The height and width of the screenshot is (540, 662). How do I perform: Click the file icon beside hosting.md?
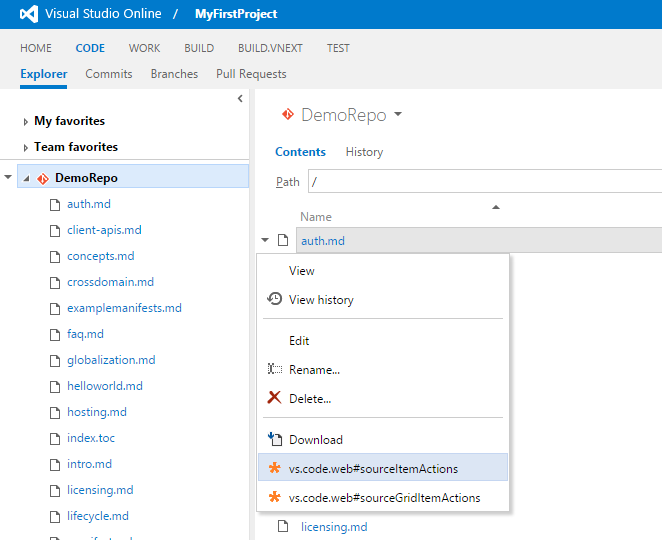55,412
